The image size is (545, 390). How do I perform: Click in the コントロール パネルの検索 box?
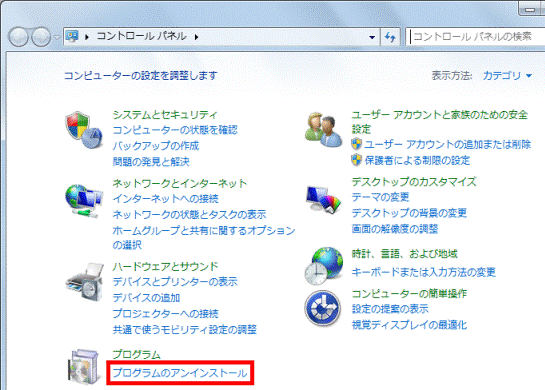tap(475, 36)
